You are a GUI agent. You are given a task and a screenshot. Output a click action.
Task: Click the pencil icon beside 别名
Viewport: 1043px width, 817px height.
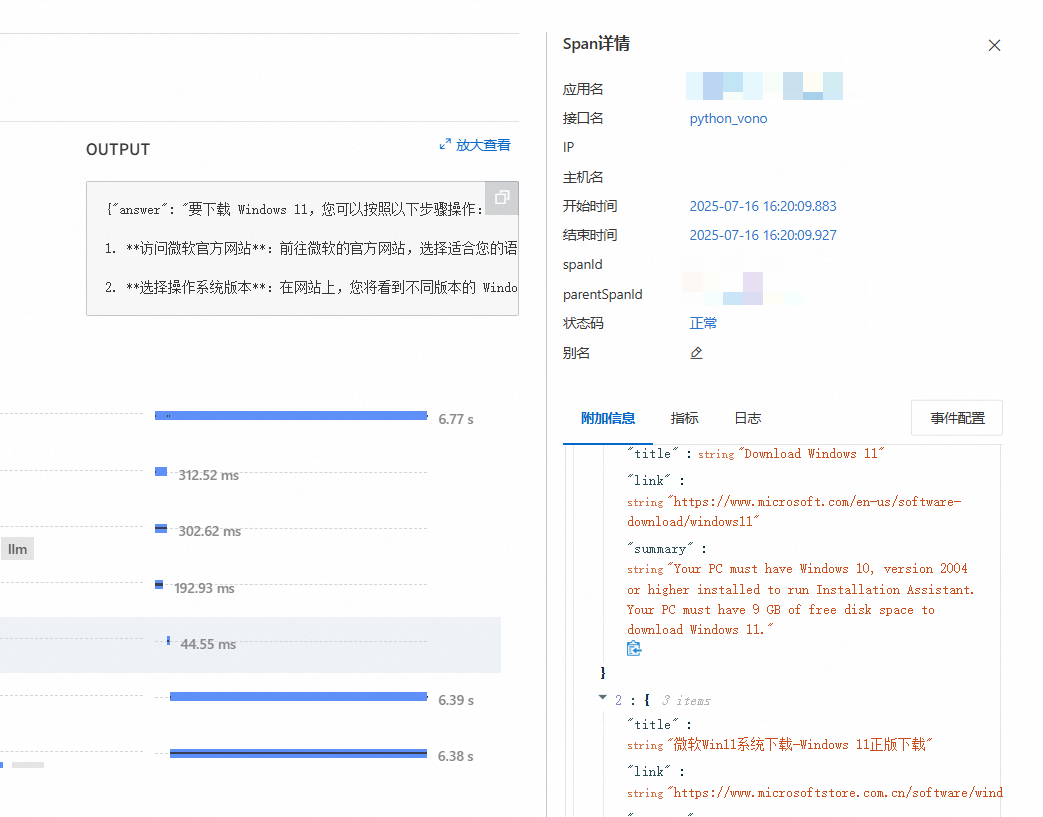(x=696, y=353)
